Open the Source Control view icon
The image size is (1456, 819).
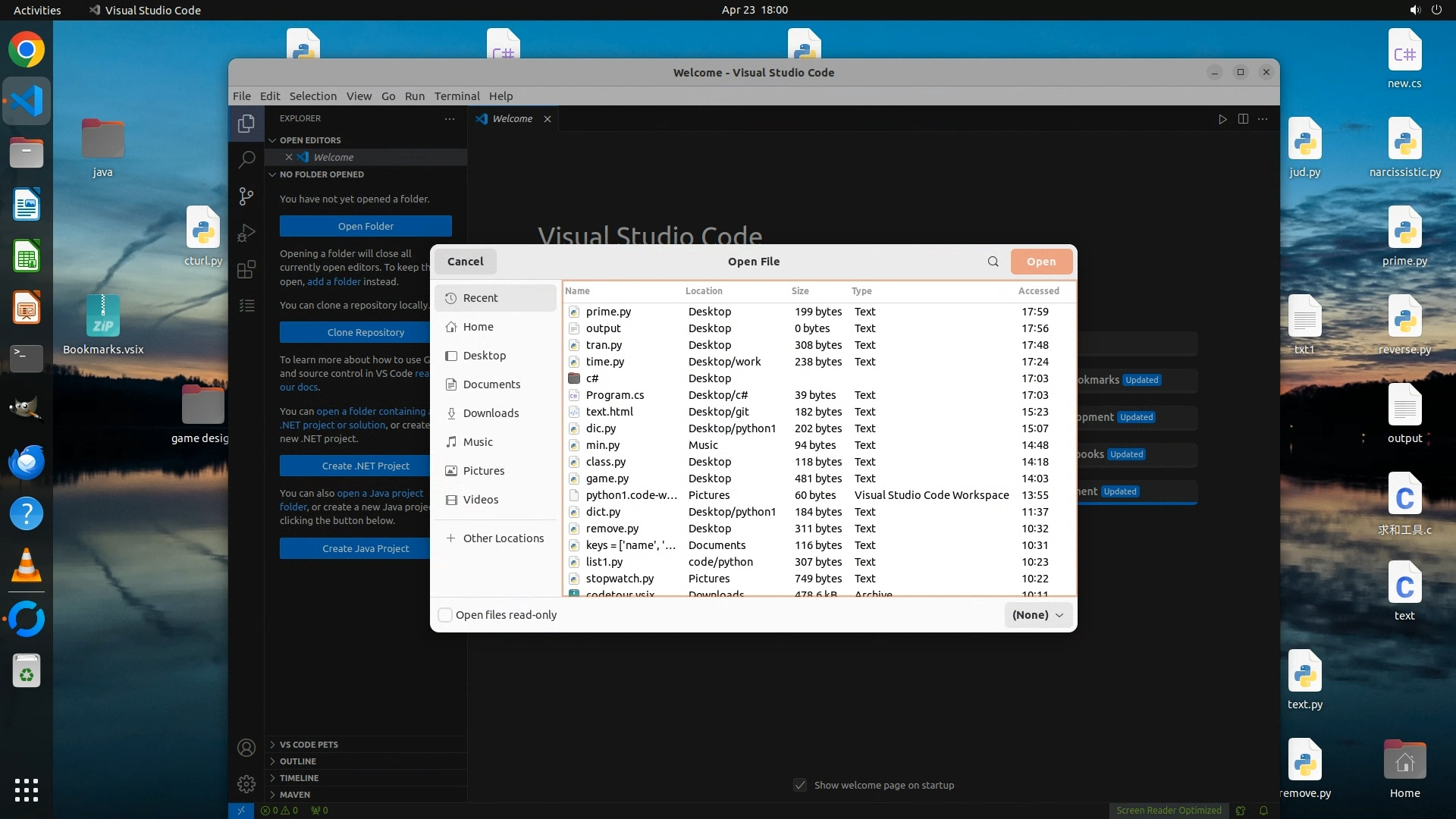(x=246, y=196)
